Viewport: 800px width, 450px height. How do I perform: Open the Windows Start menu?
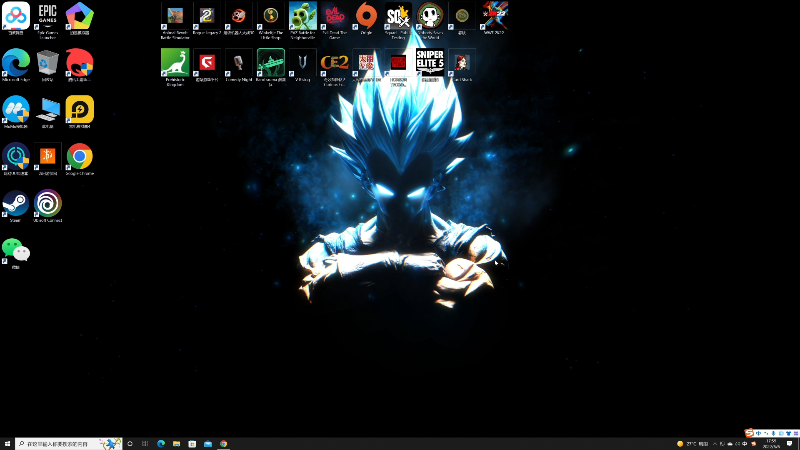(7, 444)
